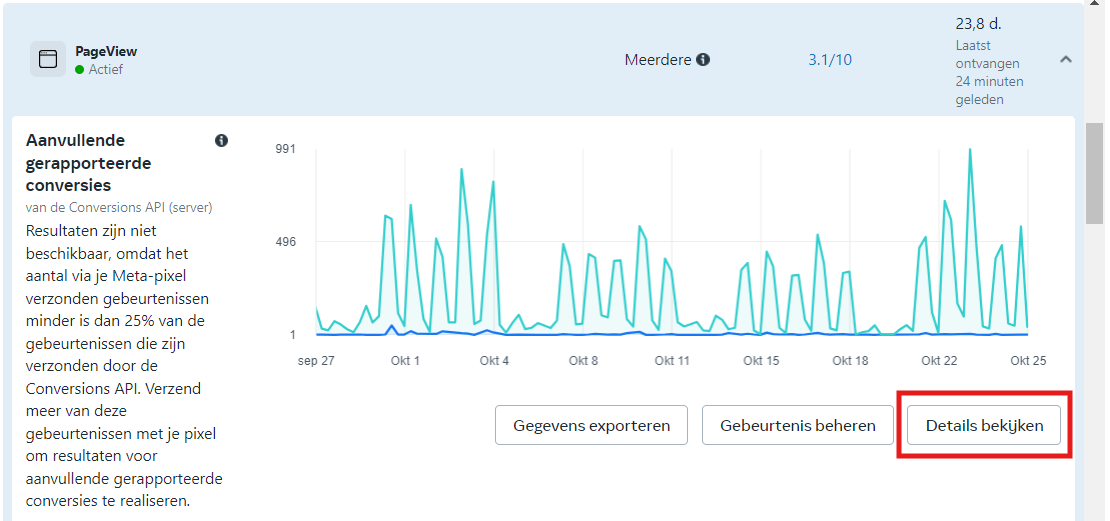Click the 991 y-axis value
Screen dimensions: 1110x521
point(286,149)
